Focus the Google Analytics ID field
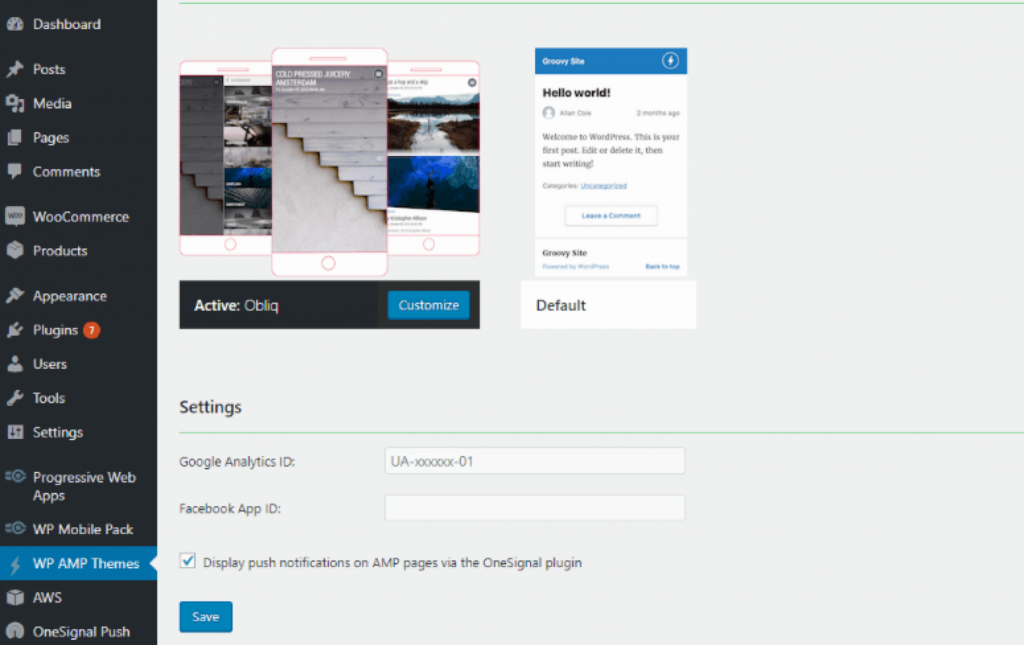 tap(535, 461)
